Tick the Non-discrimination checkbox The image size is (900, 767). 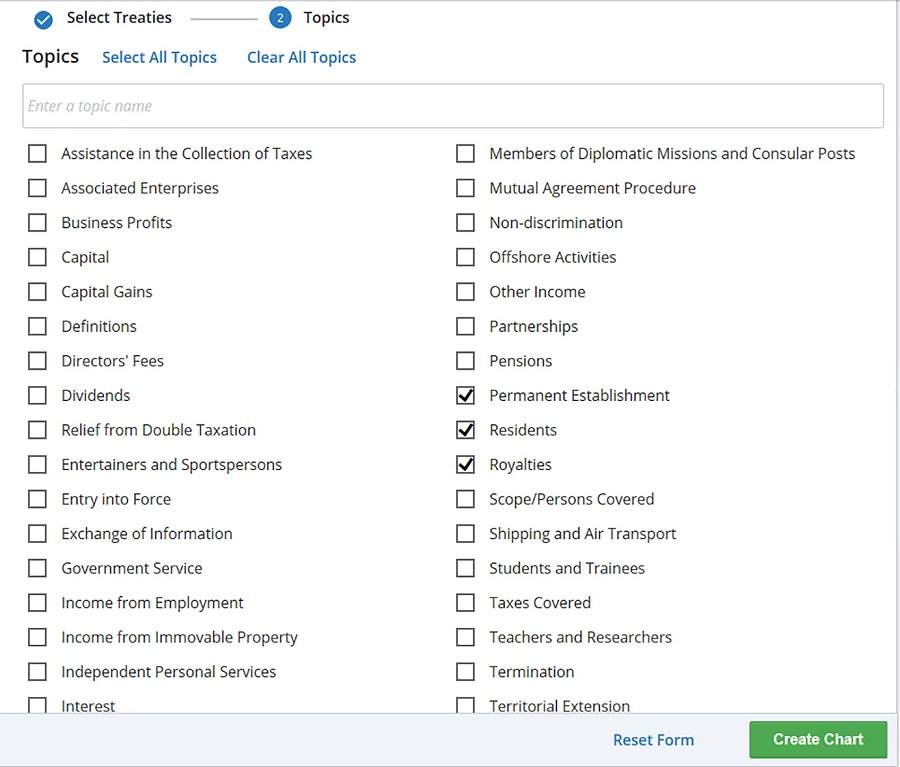pos(465,223)
